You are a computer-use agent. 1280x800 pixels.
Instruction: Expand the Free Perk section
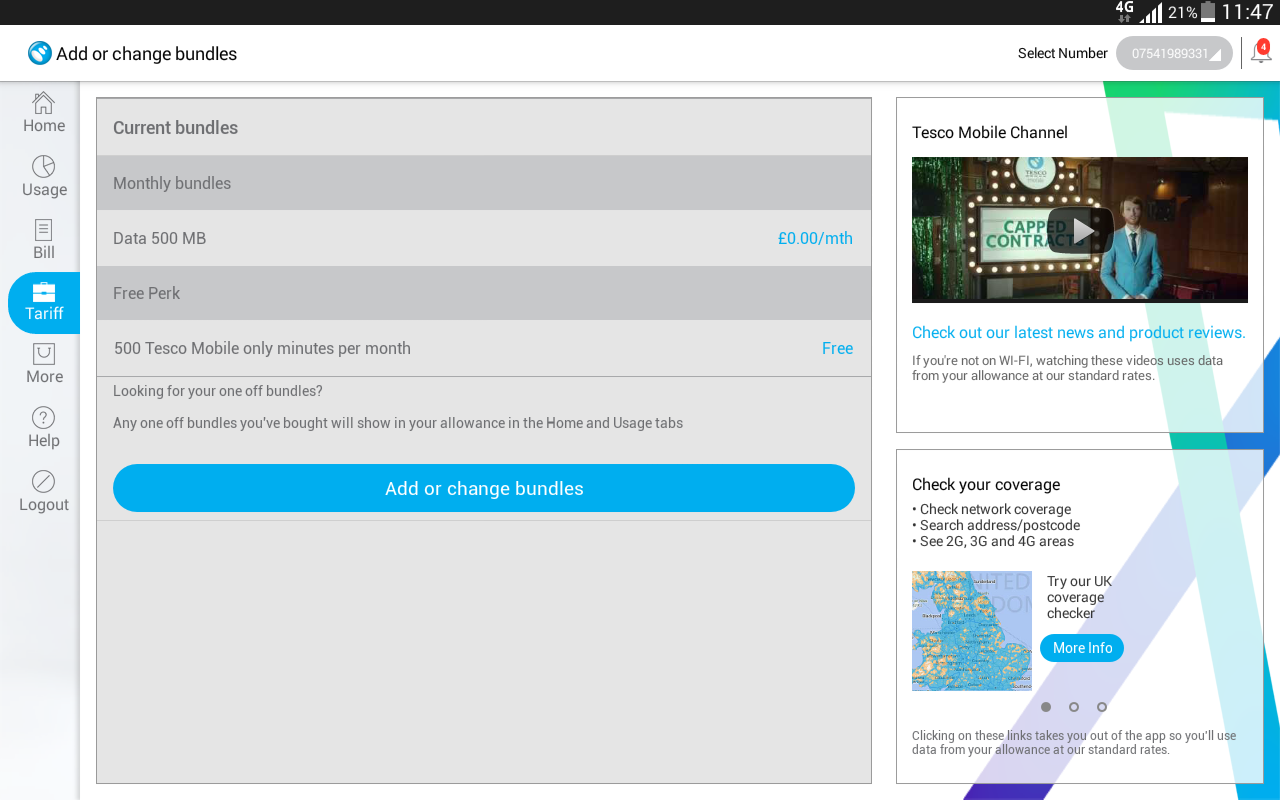pos(483,293)
